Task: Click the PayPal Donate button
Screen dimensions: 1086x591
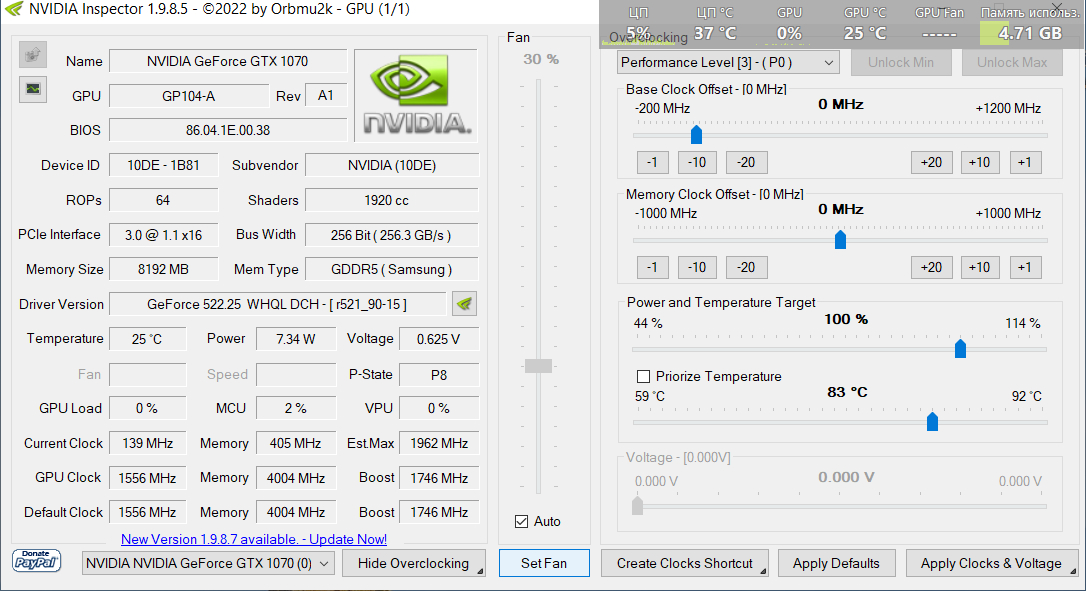Action: tap(37, 561)
